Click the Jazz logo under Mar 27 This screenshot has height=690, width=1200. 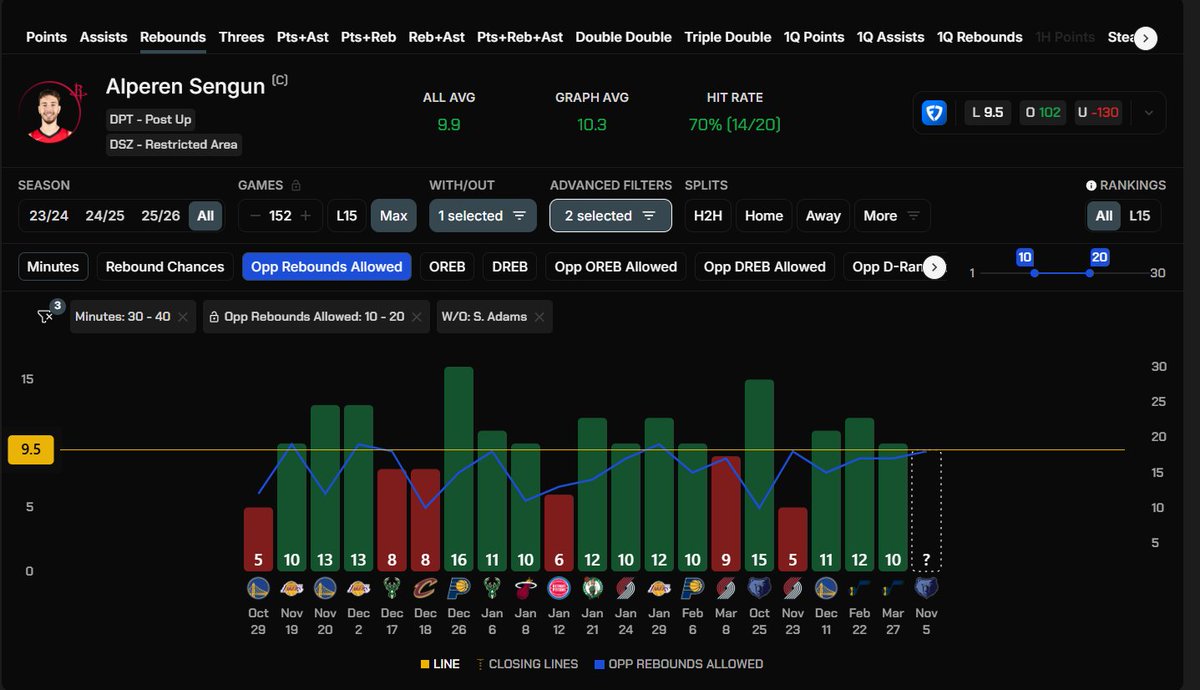893,588
